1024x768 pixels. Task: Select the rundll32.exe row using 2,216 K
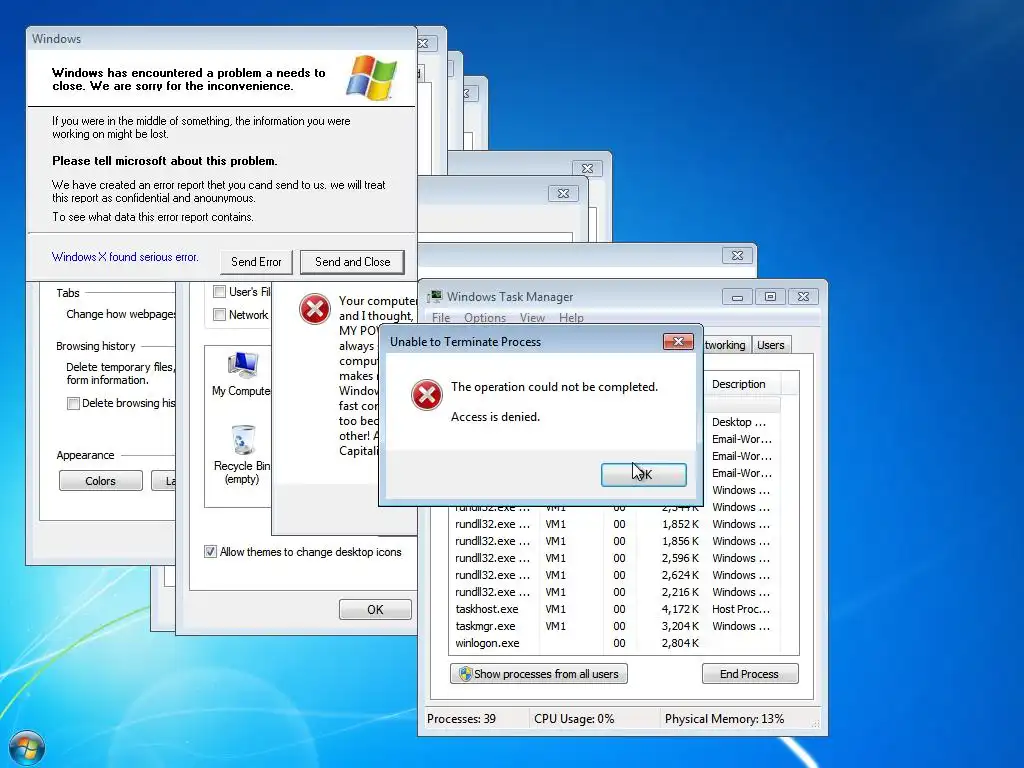pyautogui.click(x=615, y=592)
